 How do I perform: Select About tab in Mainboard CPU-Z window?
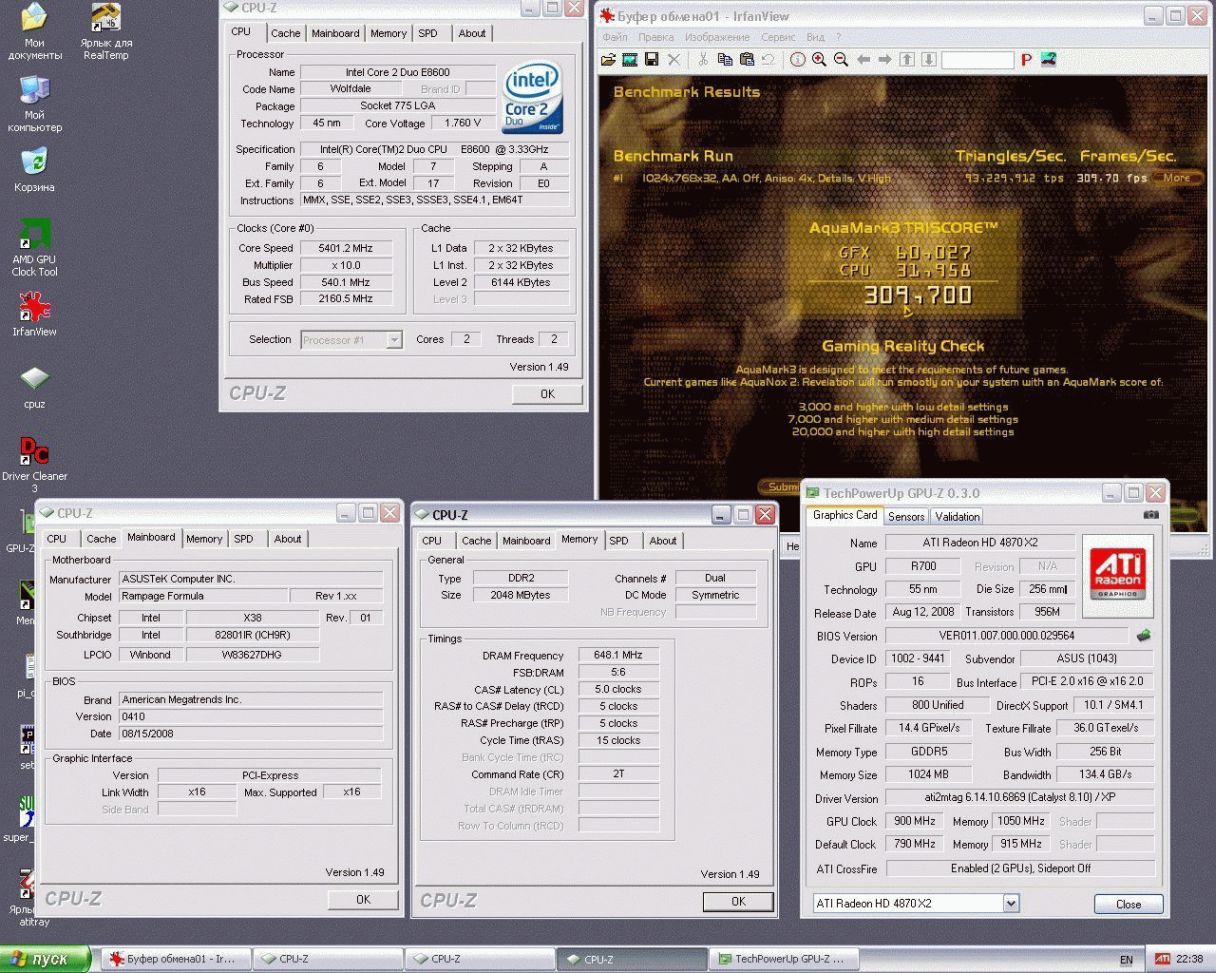coord(288,539)
